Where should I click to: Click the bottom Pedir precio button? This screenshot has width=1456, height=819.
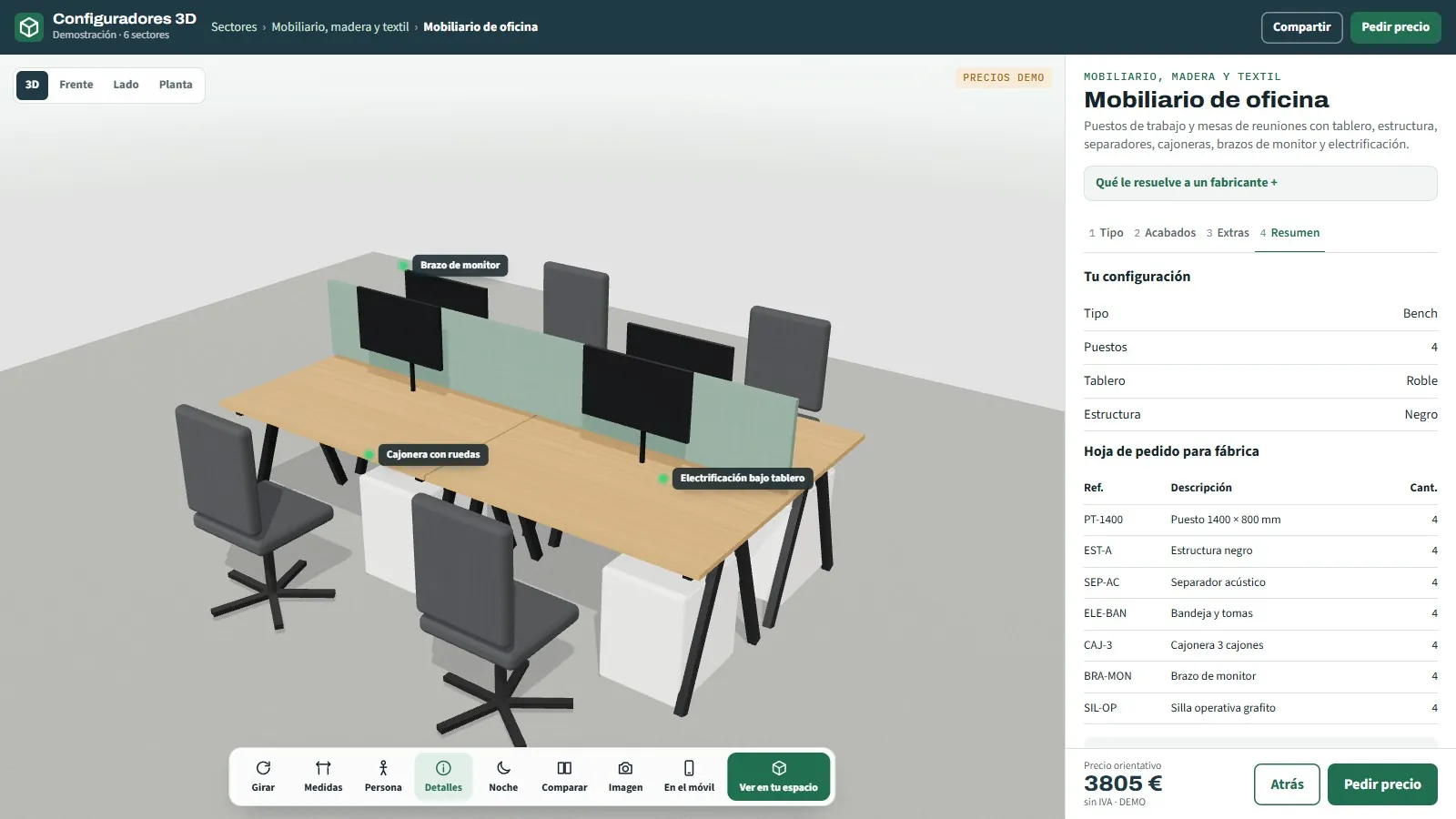[1382, 784]
